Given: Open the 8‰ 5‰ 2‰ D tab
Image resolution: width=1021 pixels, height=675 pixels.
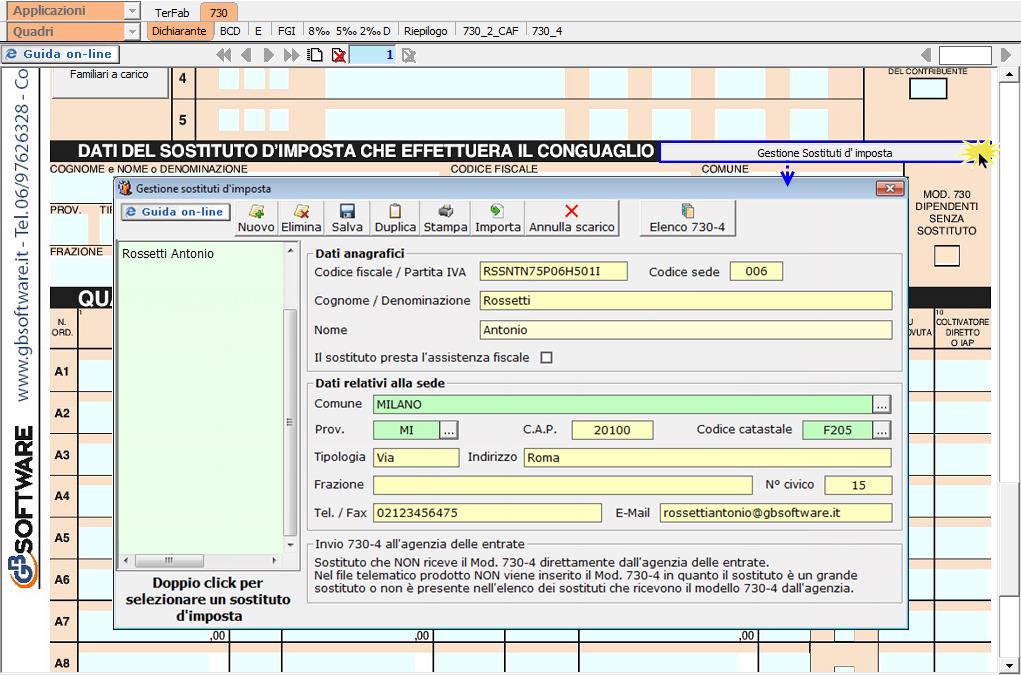Looking at the screenshot, I should (349, 31).
